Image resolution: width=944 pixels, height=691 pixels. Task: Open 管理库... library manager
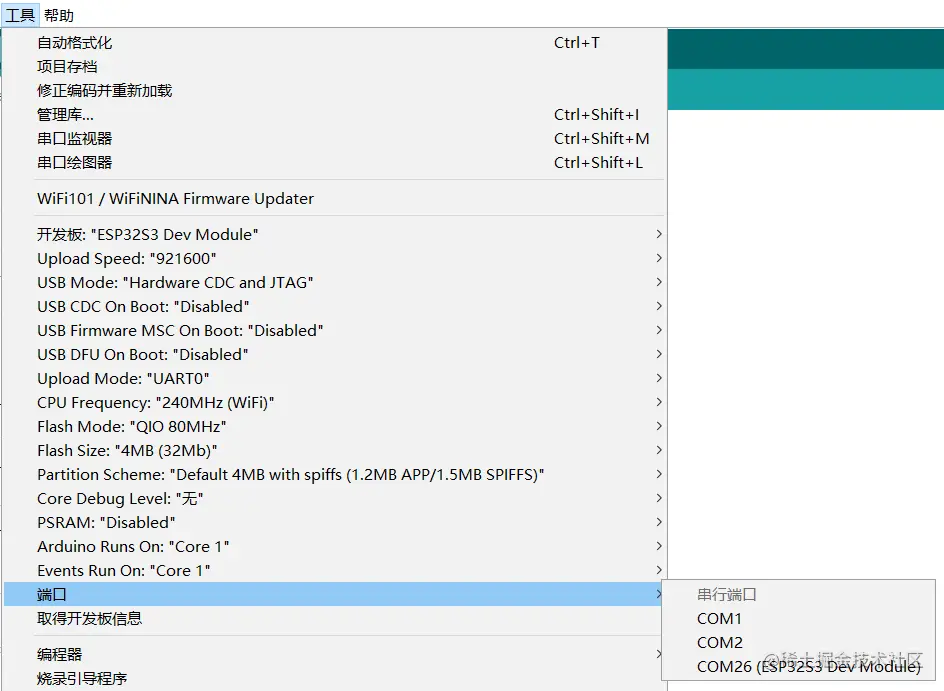click(x=335, y=115)
